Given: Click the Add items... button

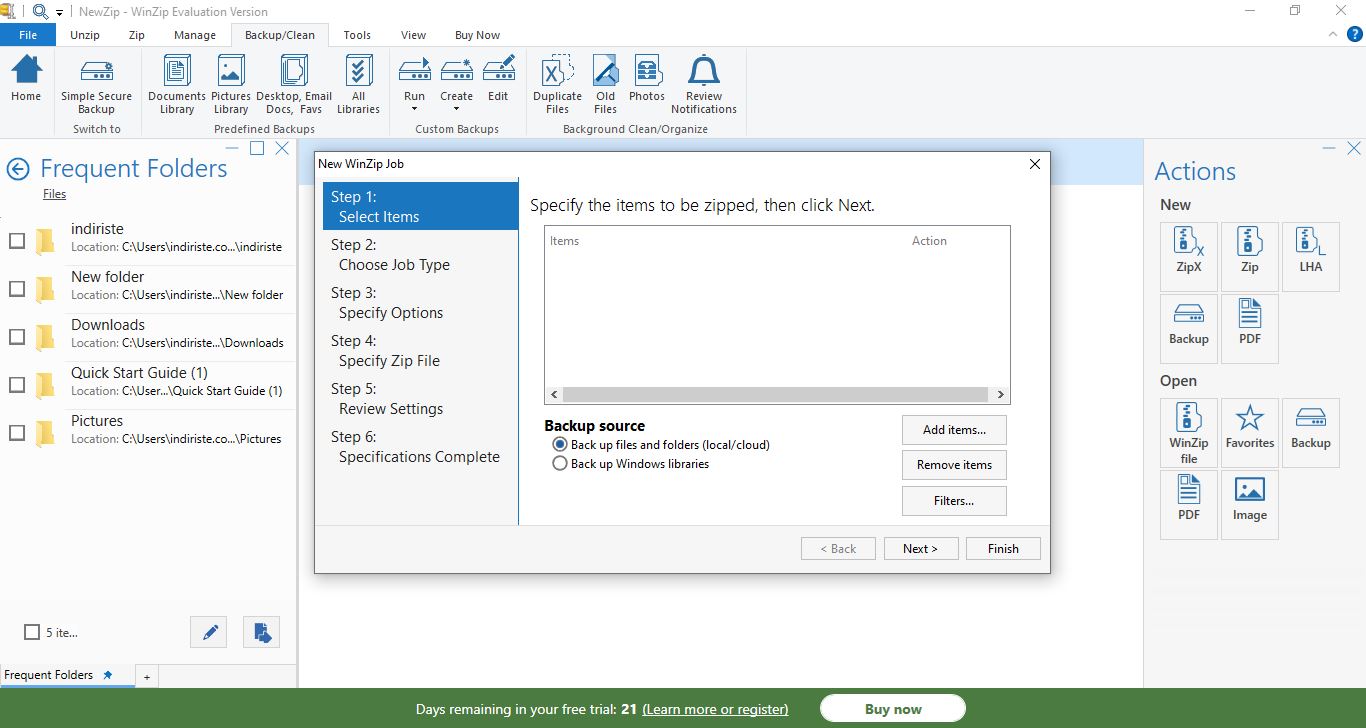Looking at the screenshot, I should [954, 430].
